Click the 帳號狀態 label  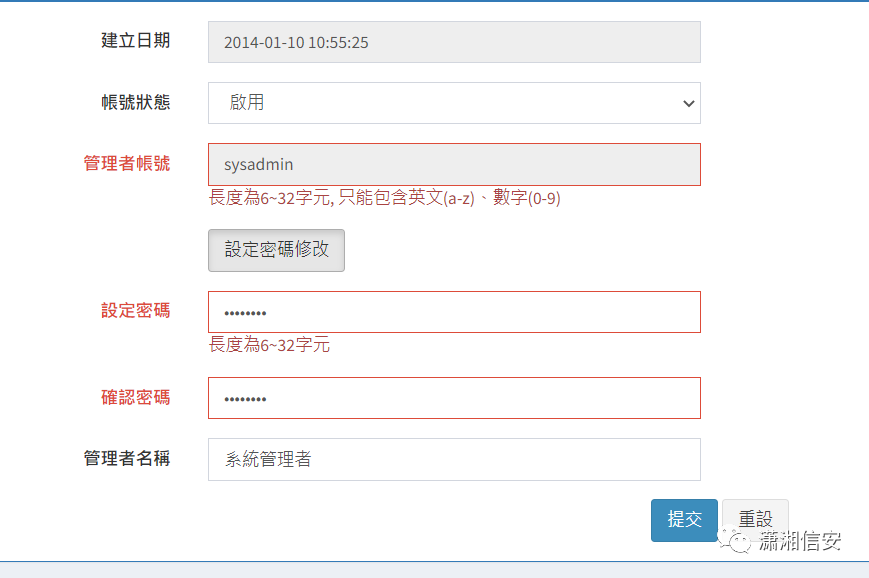point(135,102)
